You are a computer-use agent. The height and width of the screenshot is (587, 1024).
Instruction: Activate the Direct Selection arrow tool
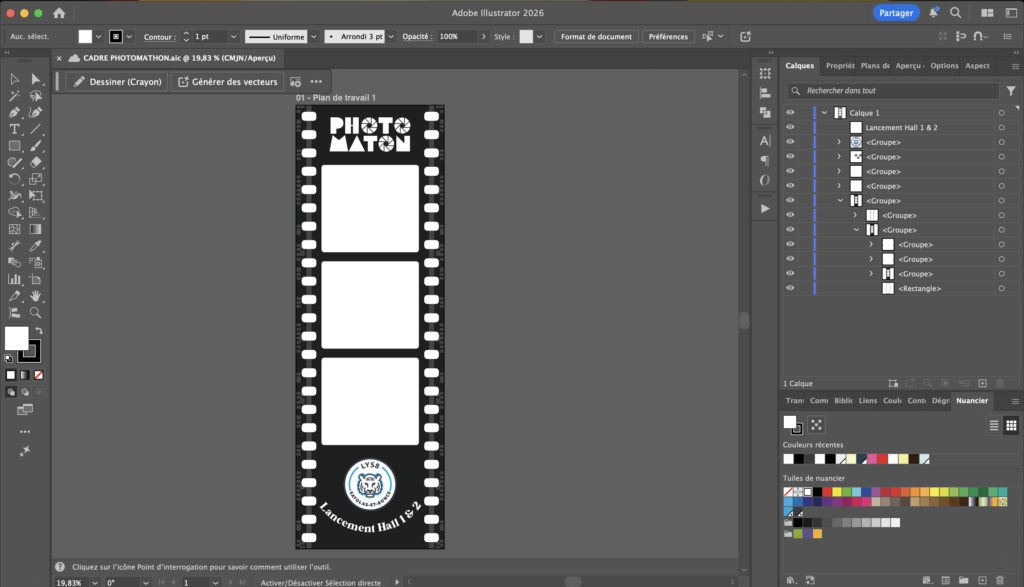[x=36, y=79]
